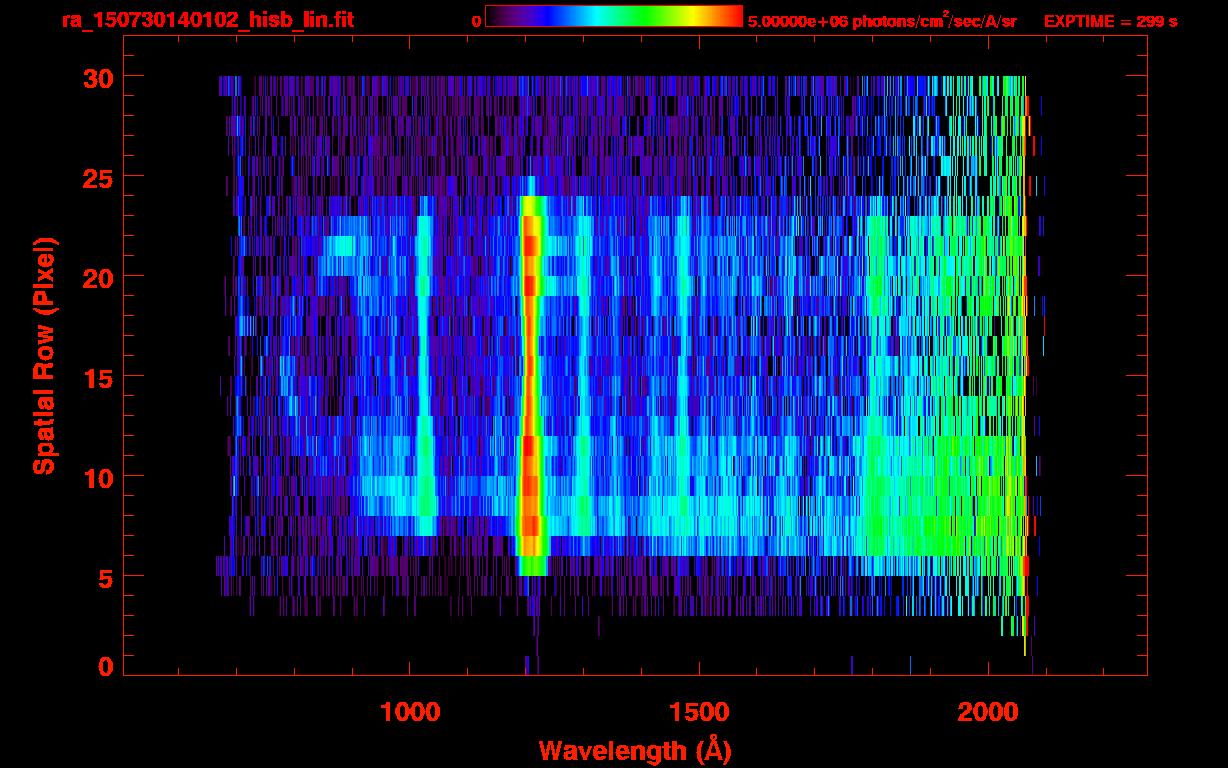Click the spatial row tick label 30
This screenshot has height=768, width=1228.
(x=97, y=77)
